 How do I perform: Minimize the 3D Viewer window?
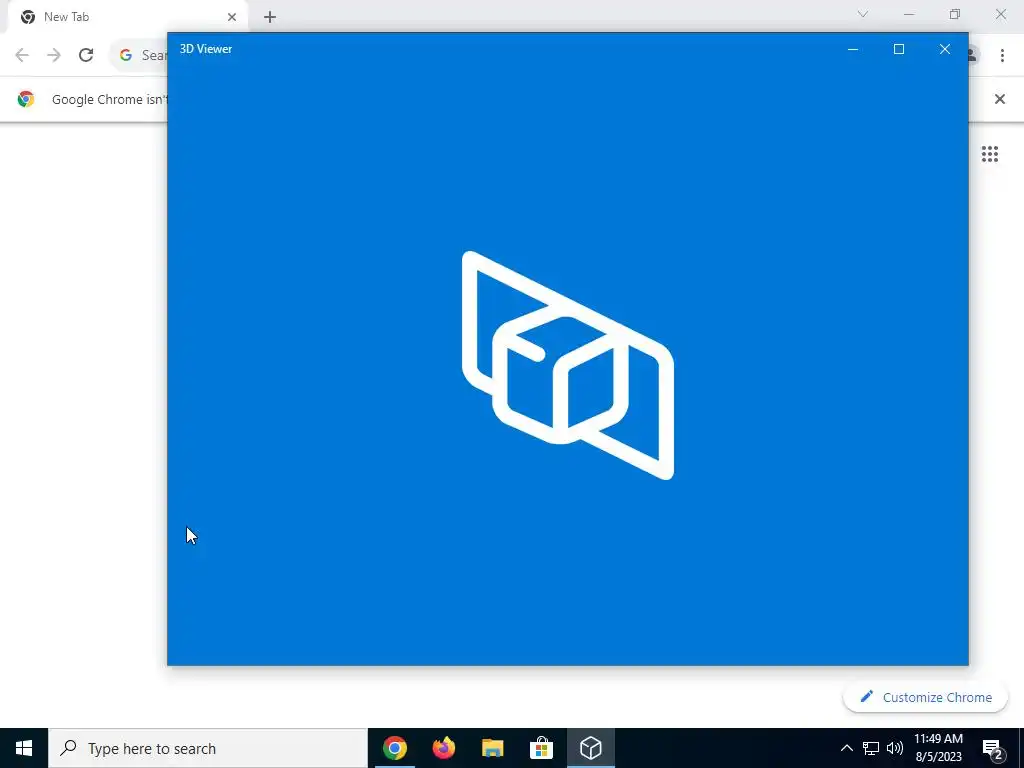pos(852,49)
